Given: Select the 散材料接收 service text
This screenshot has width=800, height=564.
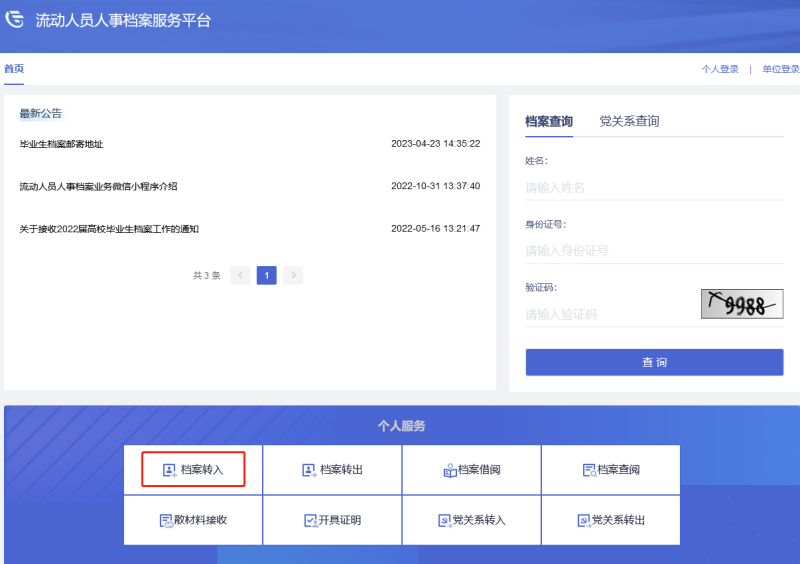Looking at the screenshot, I should pyautogui.click(x=201, y=521).
